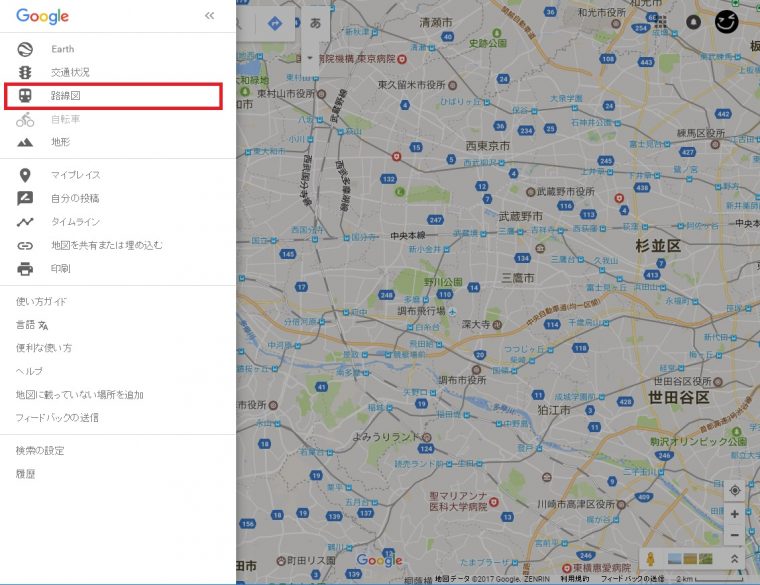Open 履歴 history link
Viewport: 760px width, 585px height.
pos(25,474)
